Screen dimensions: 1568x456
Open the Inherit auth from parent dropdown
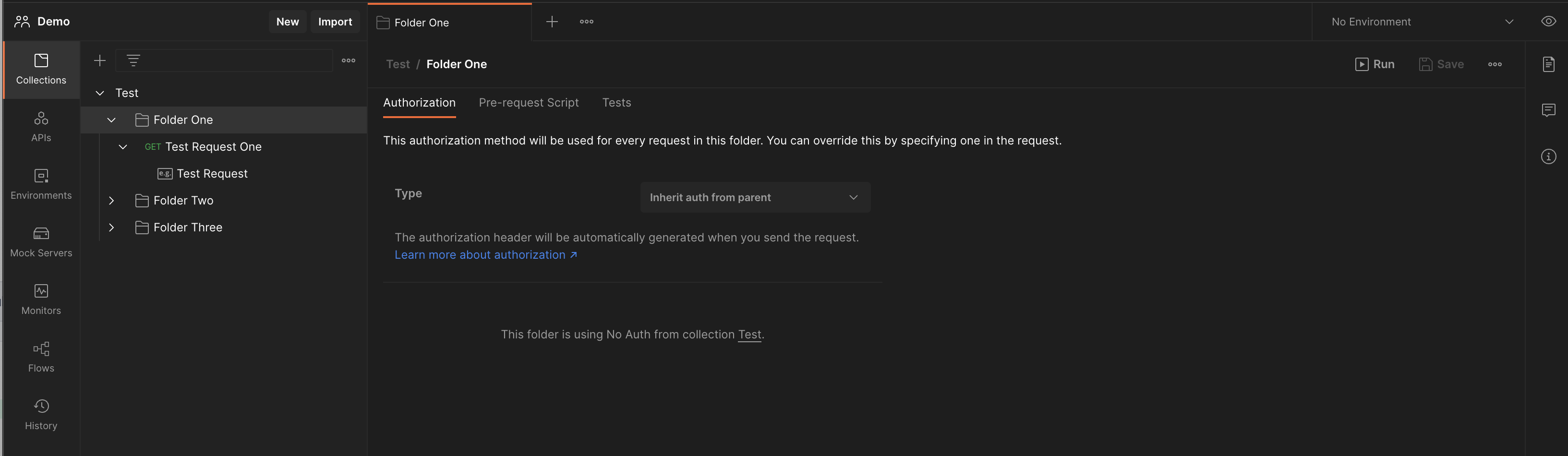tap(755, 197)
